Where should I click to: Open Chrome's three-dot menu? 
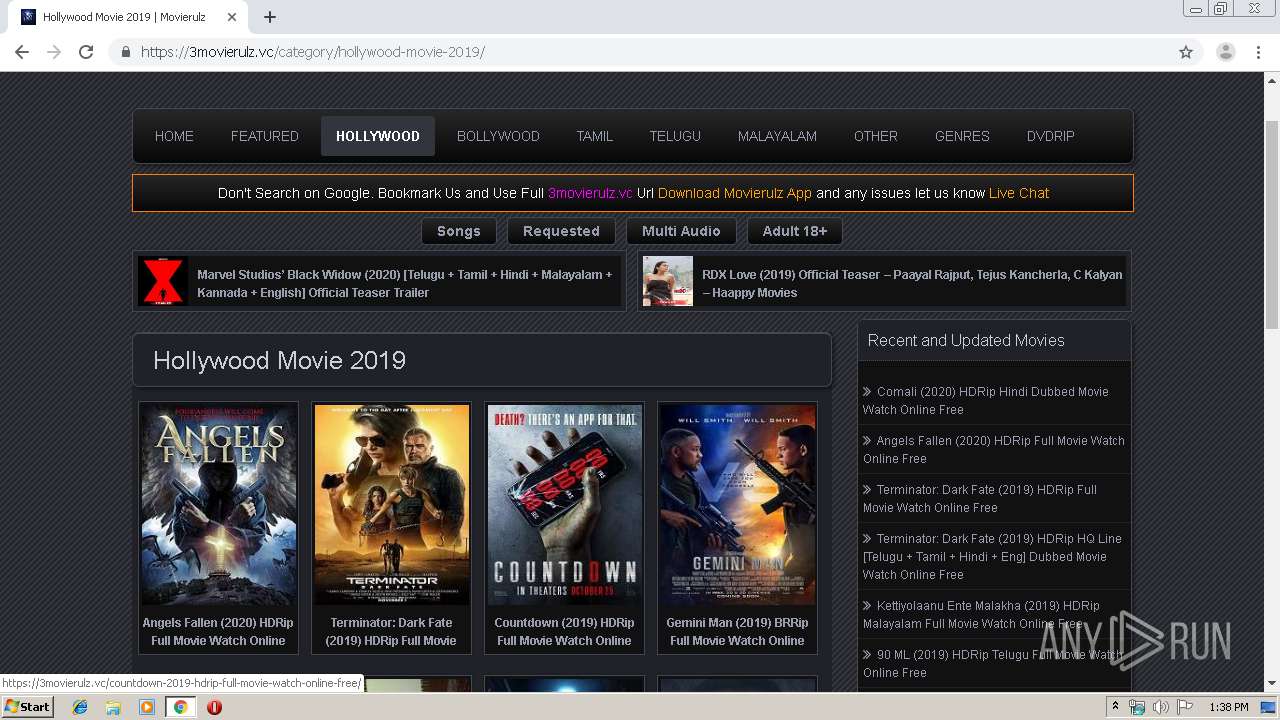tap(1258, 52)
